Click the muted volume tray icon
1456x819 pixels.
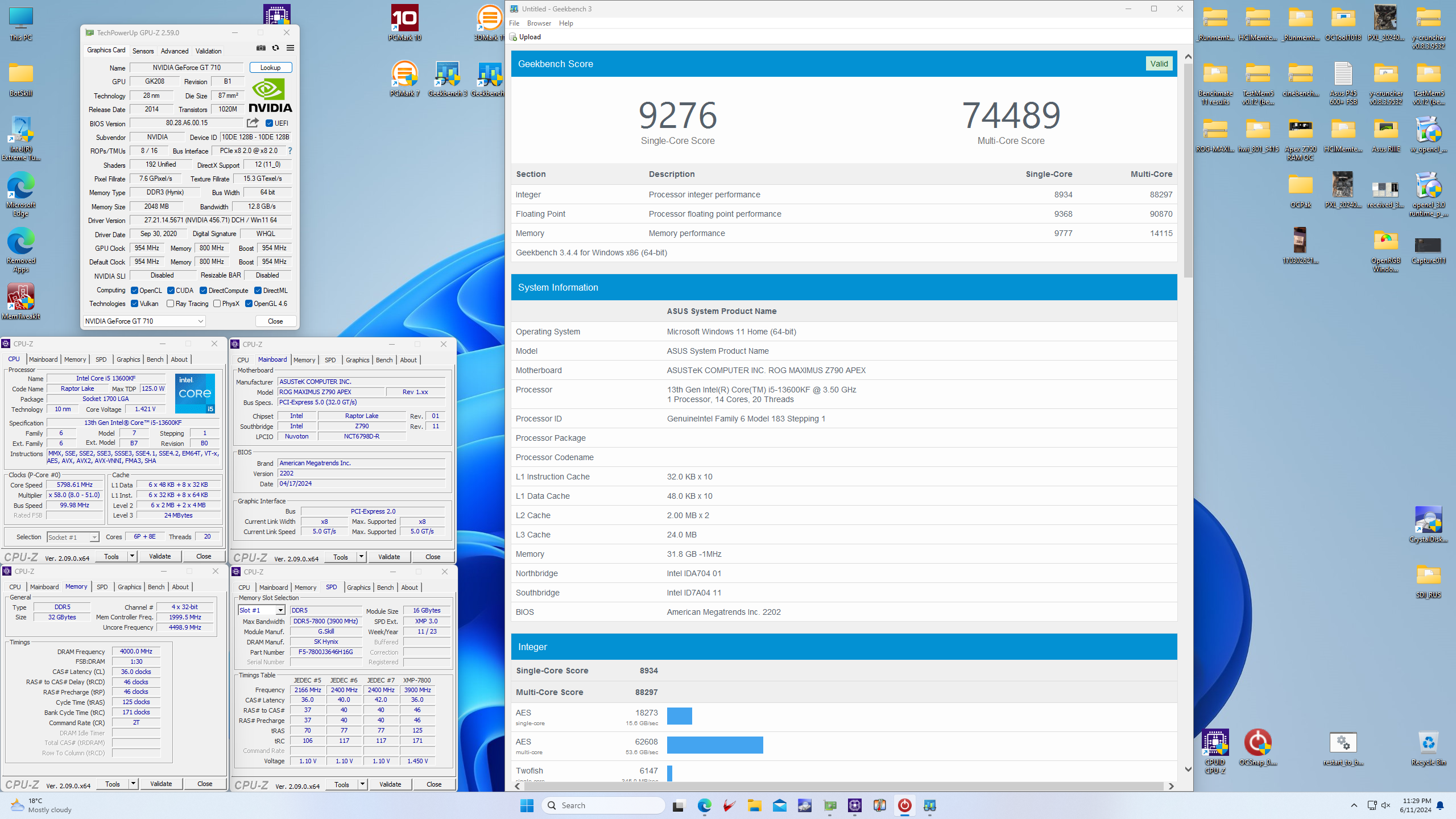(x=1385, y=805)
